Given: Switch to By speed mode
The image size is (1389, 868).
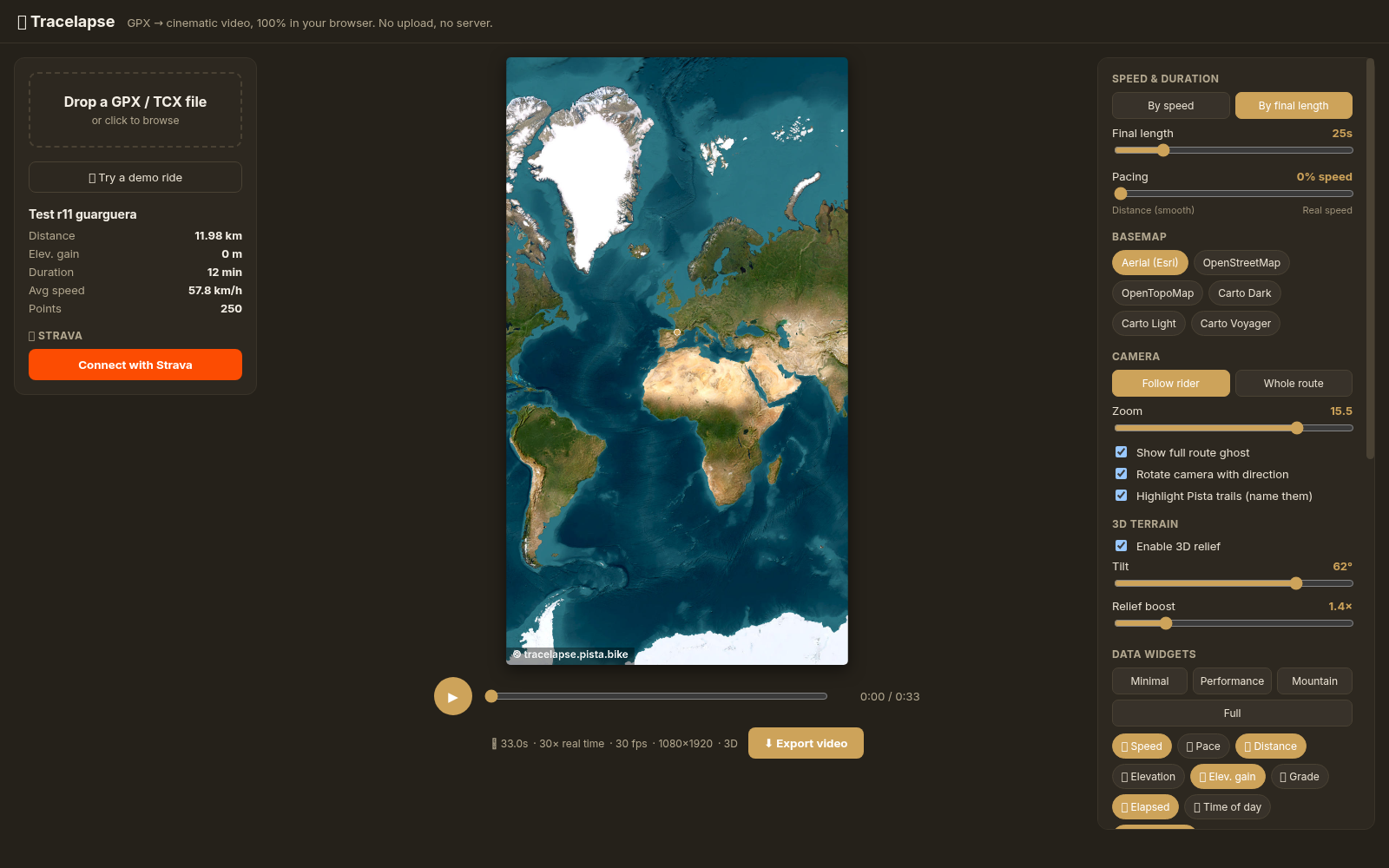Looking at the screenshot, I should (1171, 105).
